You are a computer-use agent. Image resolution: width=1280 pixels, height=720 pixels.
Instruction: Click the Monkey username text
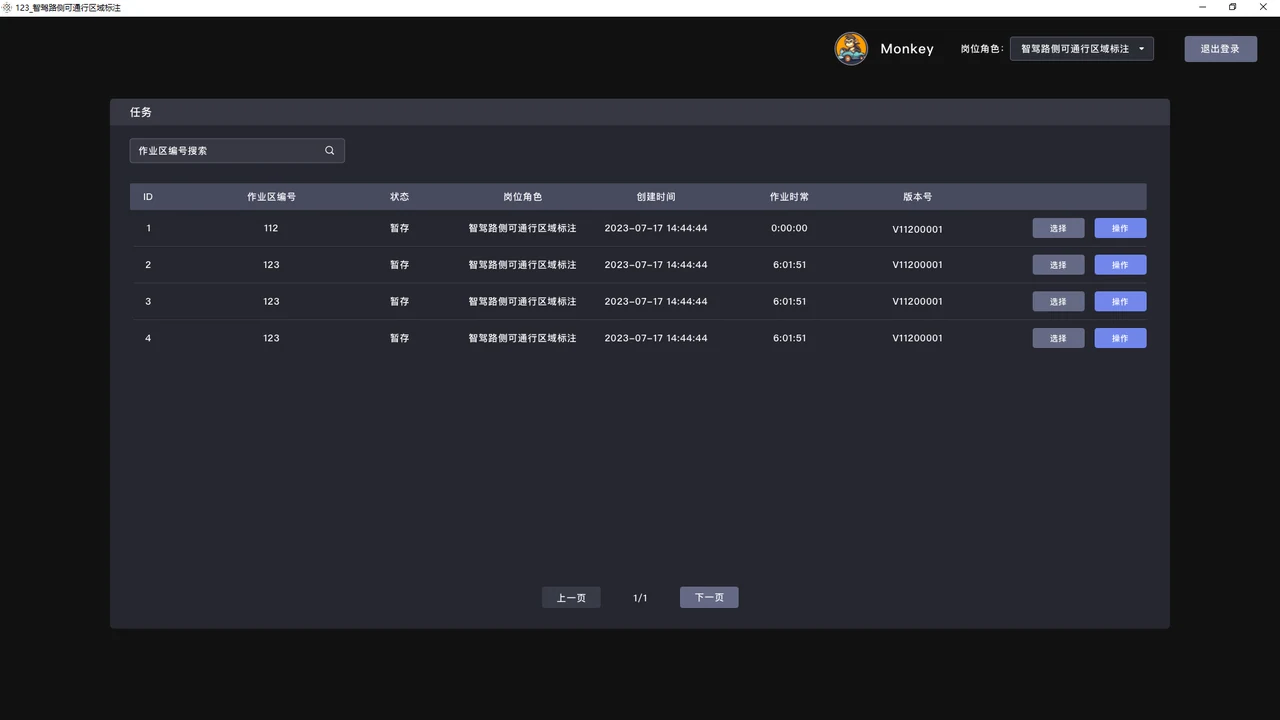[907, 49]
